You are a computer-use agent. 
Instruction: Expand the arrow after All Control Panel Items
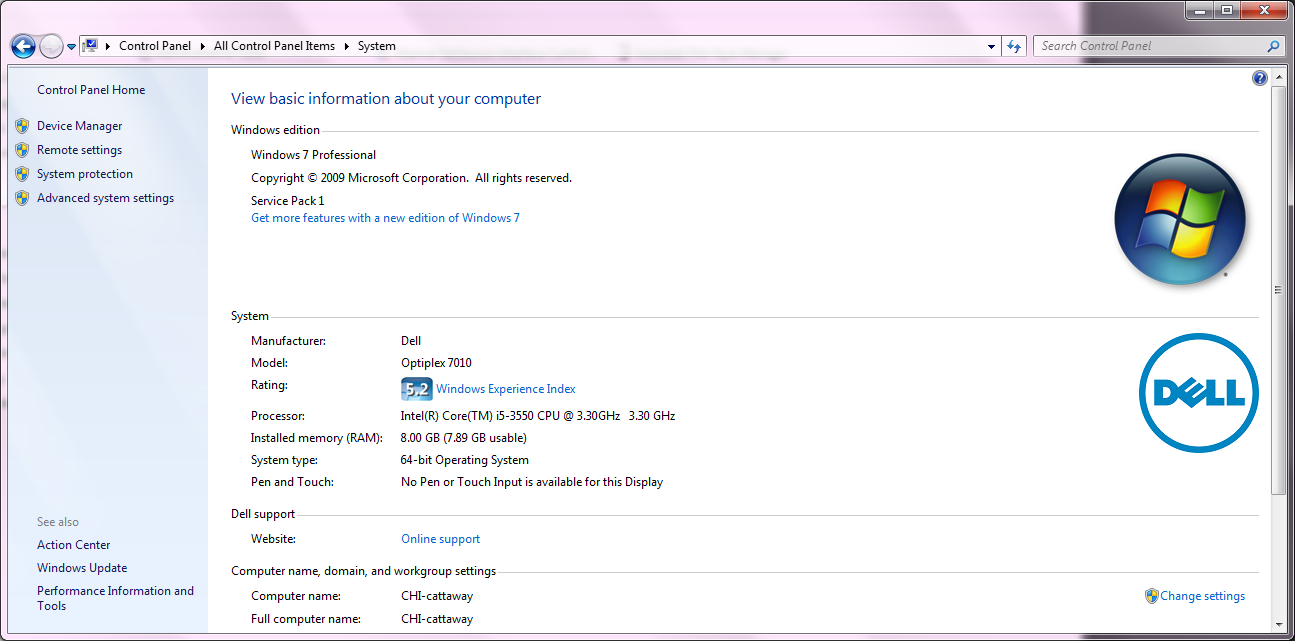(347, 46)
